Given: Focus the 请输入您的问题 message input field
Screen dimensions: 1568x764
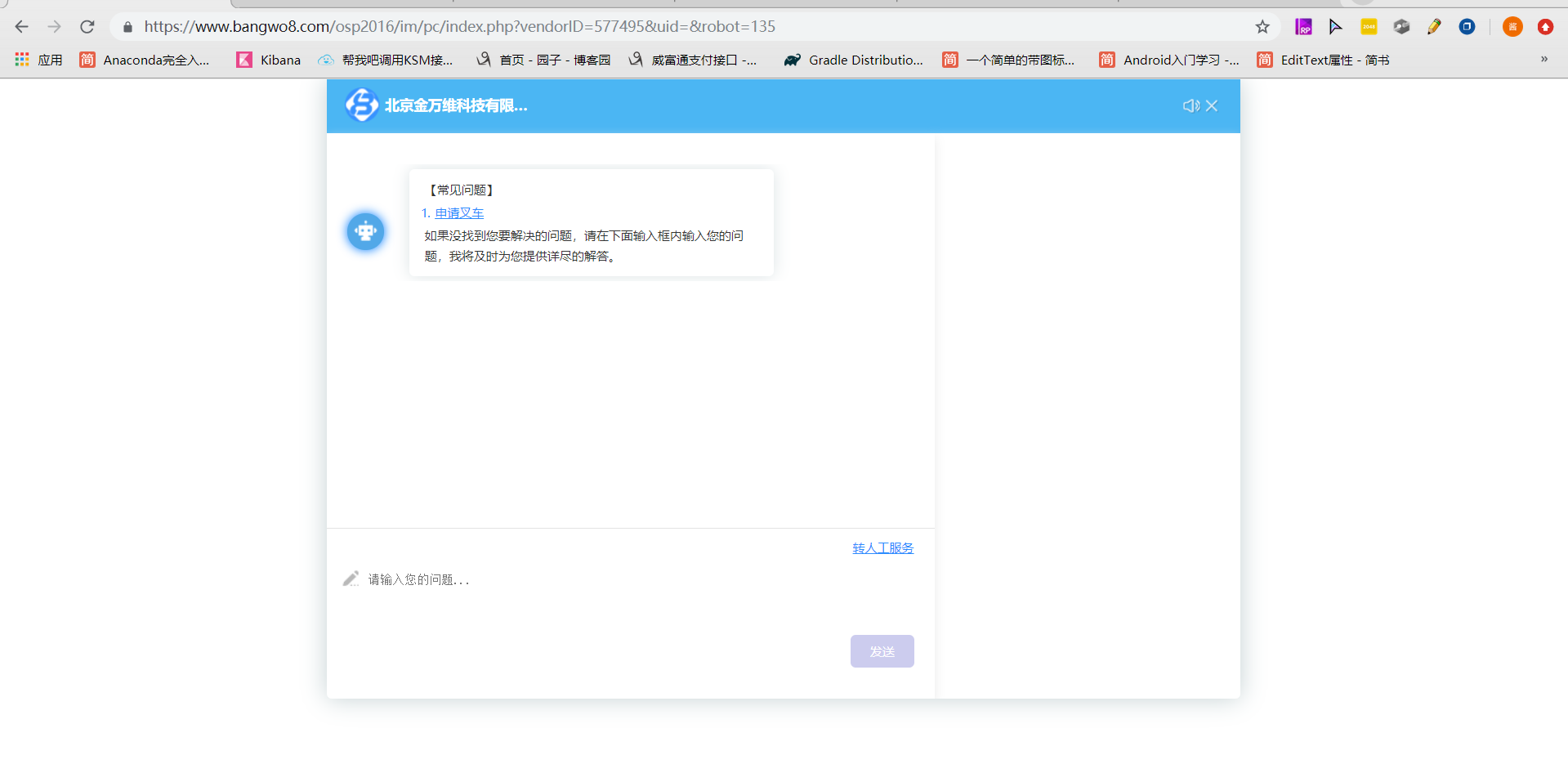Looking at the screenshot, I should tap(629, 580).
